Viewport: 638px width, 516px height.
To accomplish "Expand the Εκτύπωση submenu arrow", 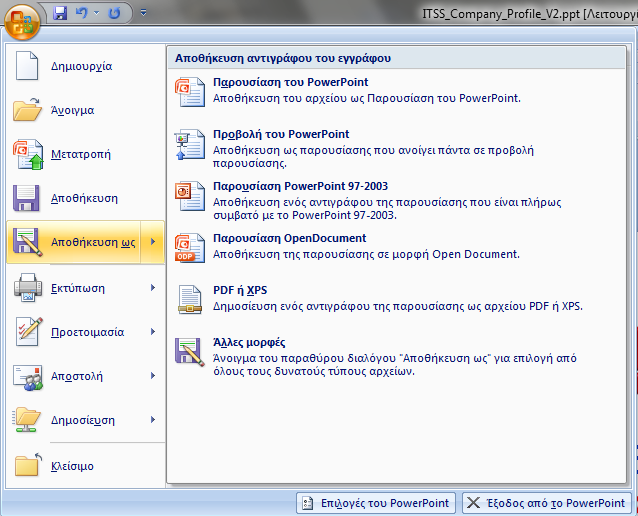I will tap(153, 288).
